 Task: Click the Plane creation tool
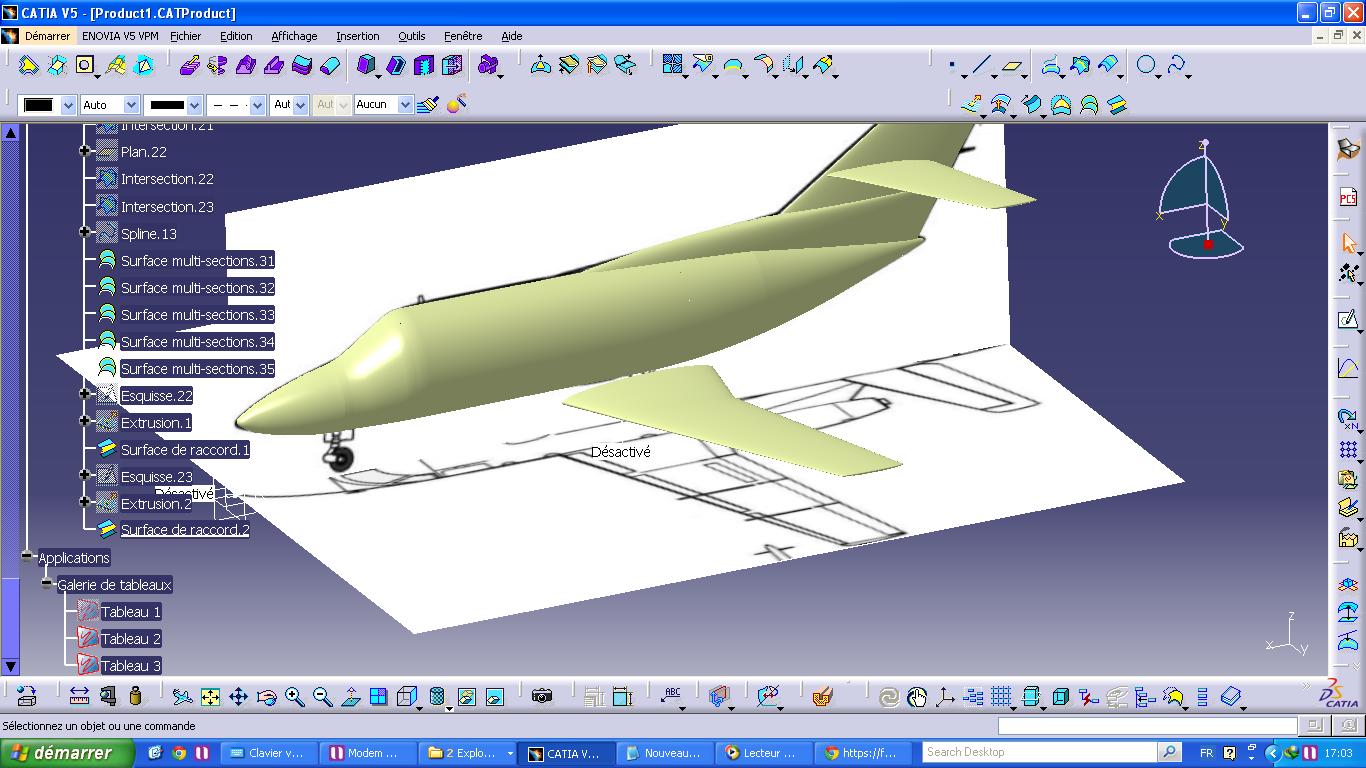[1013, 66]
